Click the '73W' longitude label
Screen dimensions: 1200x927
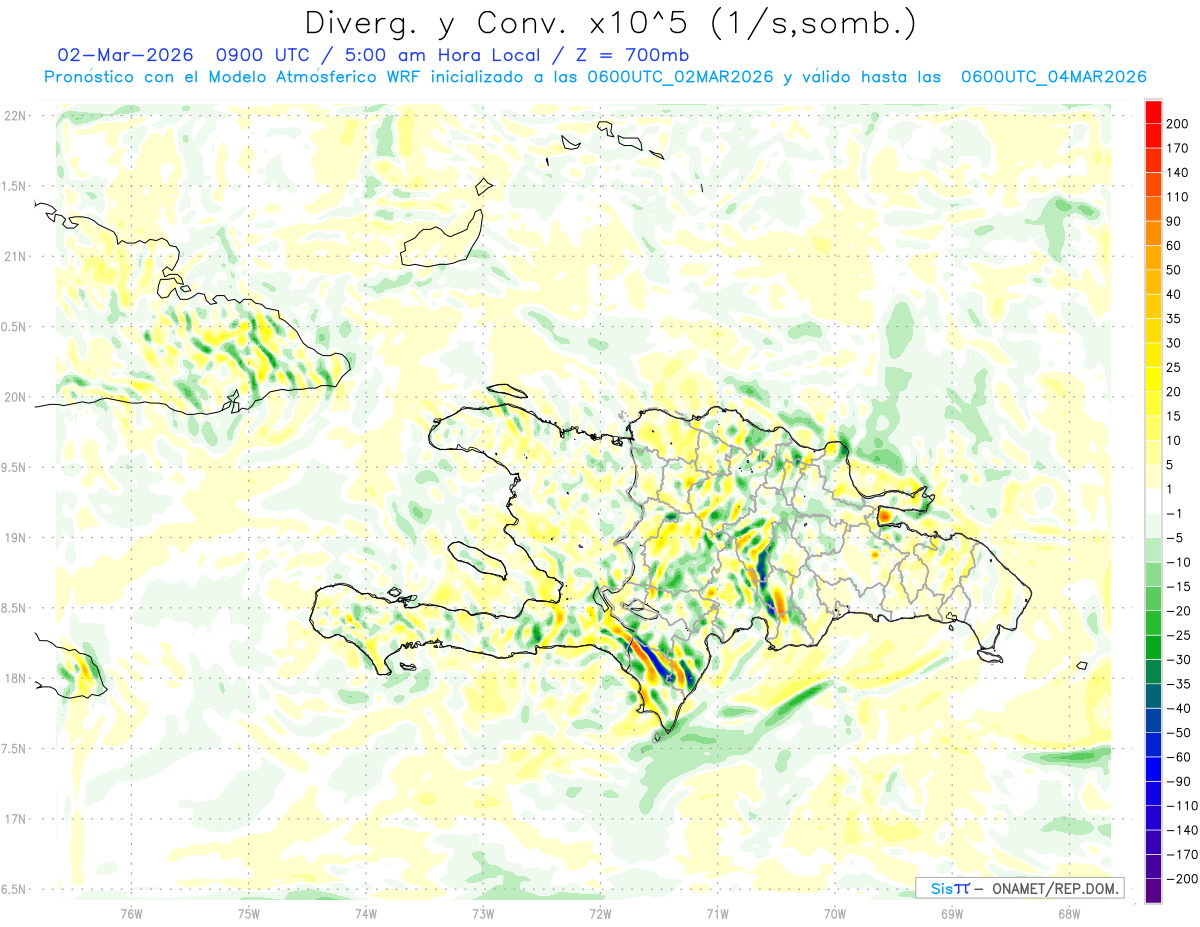coord(483,913)
